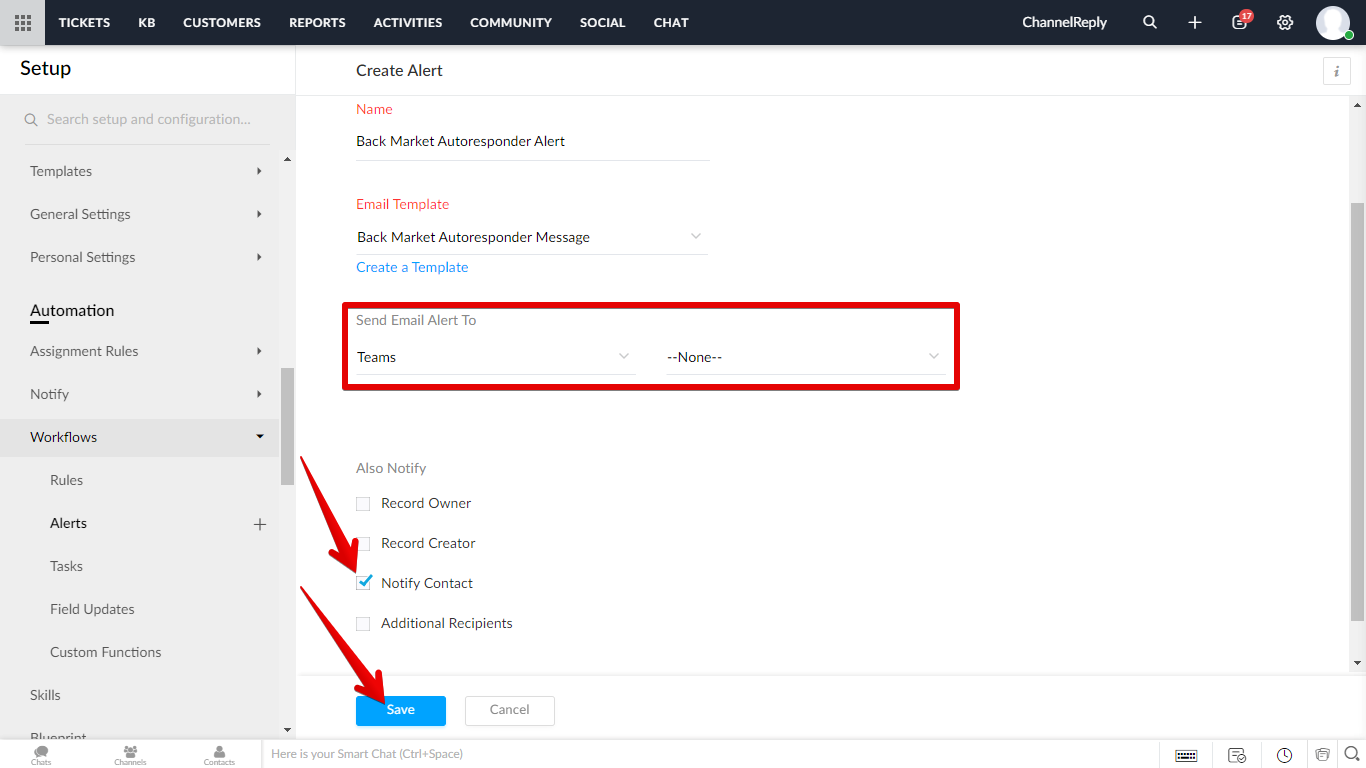The image size is (1366, 768).
Task: Click the sidebar scroll-down arrow
Action: (x=288, y=731)
